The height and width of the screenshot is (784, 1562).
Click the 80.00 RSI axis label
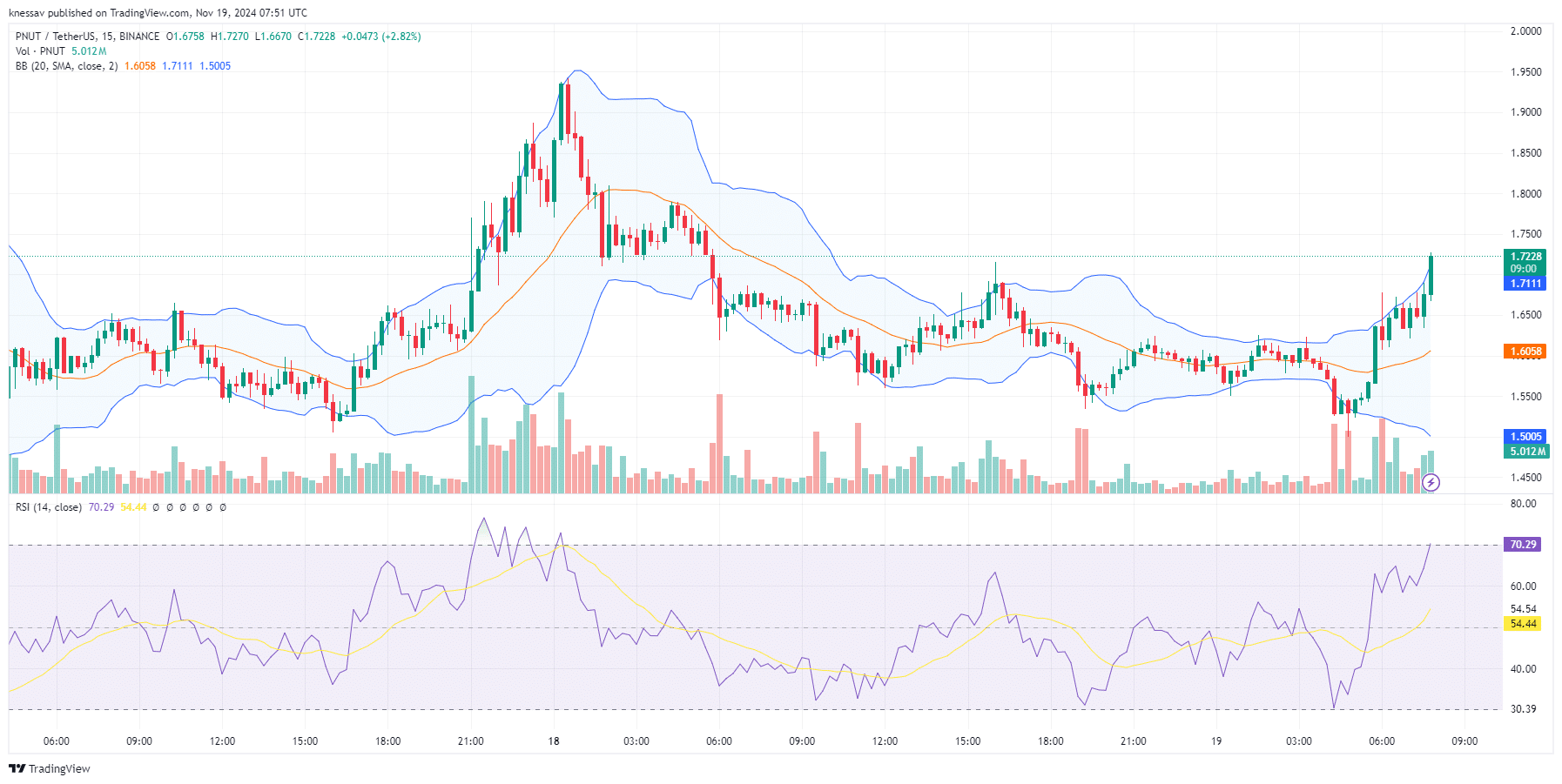coord(1523,504)
